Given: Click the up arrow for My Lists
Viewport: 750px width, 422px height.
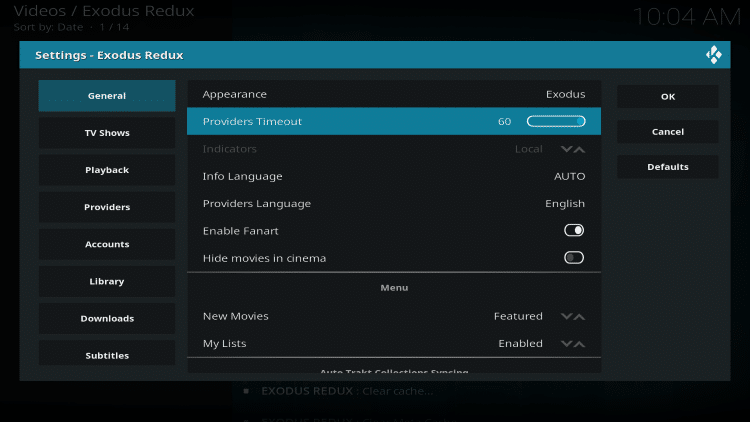Looking at the screenshot, I should (x=580, y=344).
